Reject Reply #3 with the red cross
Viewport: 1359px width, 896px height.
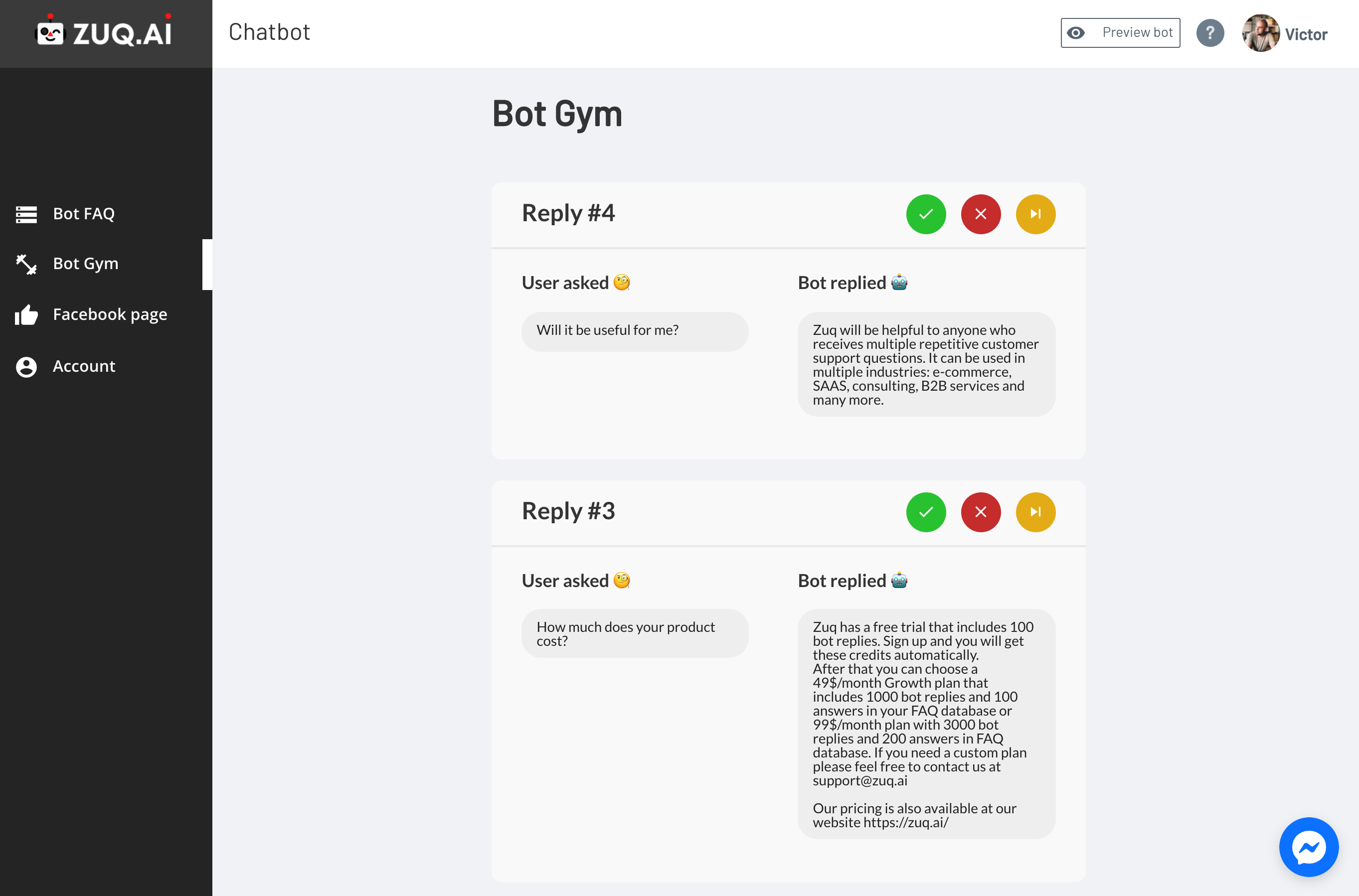coord(981,512)
